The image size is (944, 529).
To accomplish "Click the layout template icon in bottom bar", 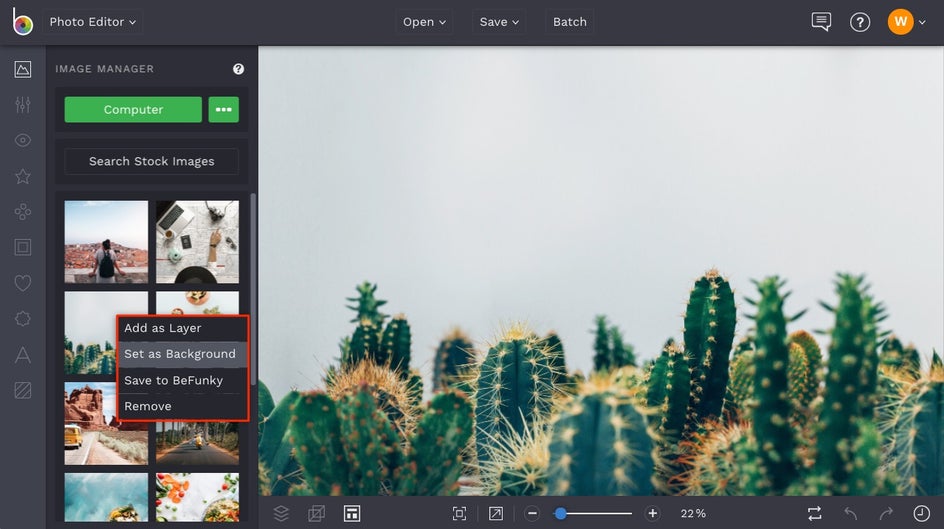I will [x=352, y=513].
